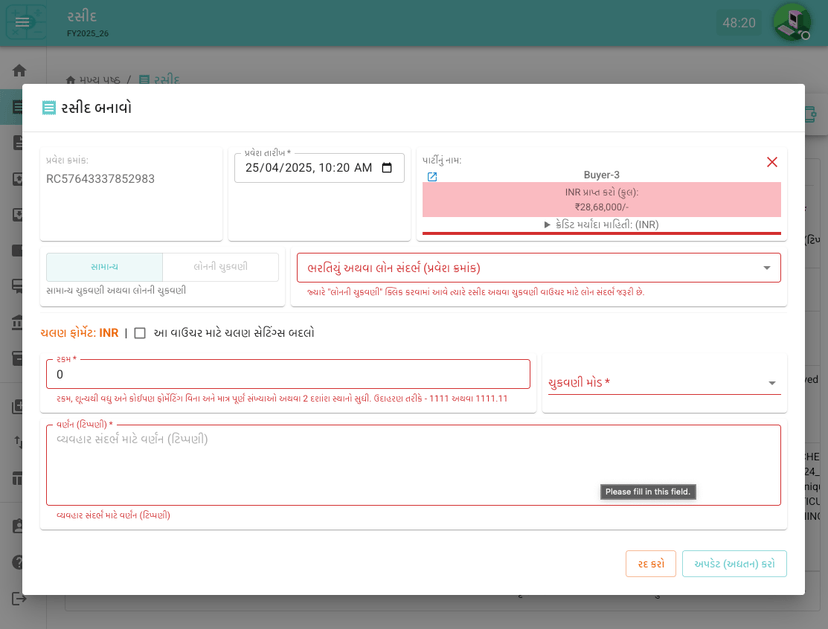Open the ચુકવણી મોડ dropdown

coord(664,383)
